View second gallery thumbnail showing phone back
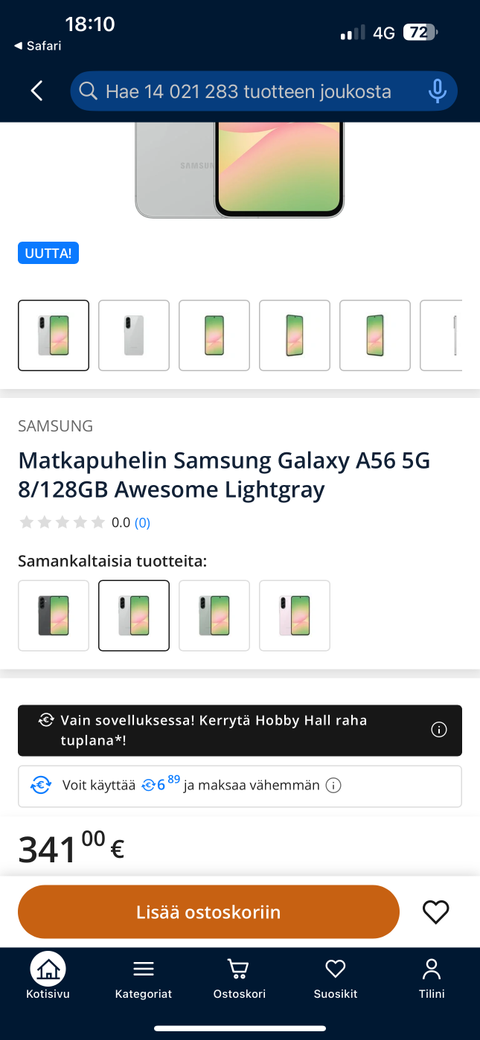The width and height of the screenshot is (480, 1040). [x=134, y=336]
